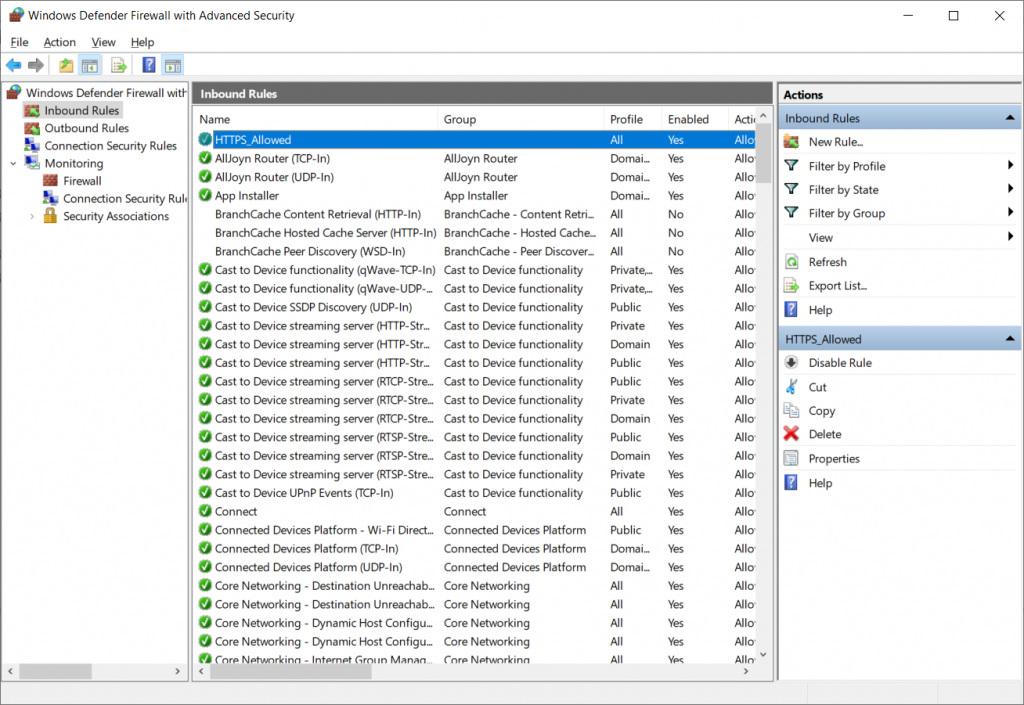Click the tree pane horizontal scrollbar right arrow
This screenshot has height=705, width=1024.
point(177,671)
